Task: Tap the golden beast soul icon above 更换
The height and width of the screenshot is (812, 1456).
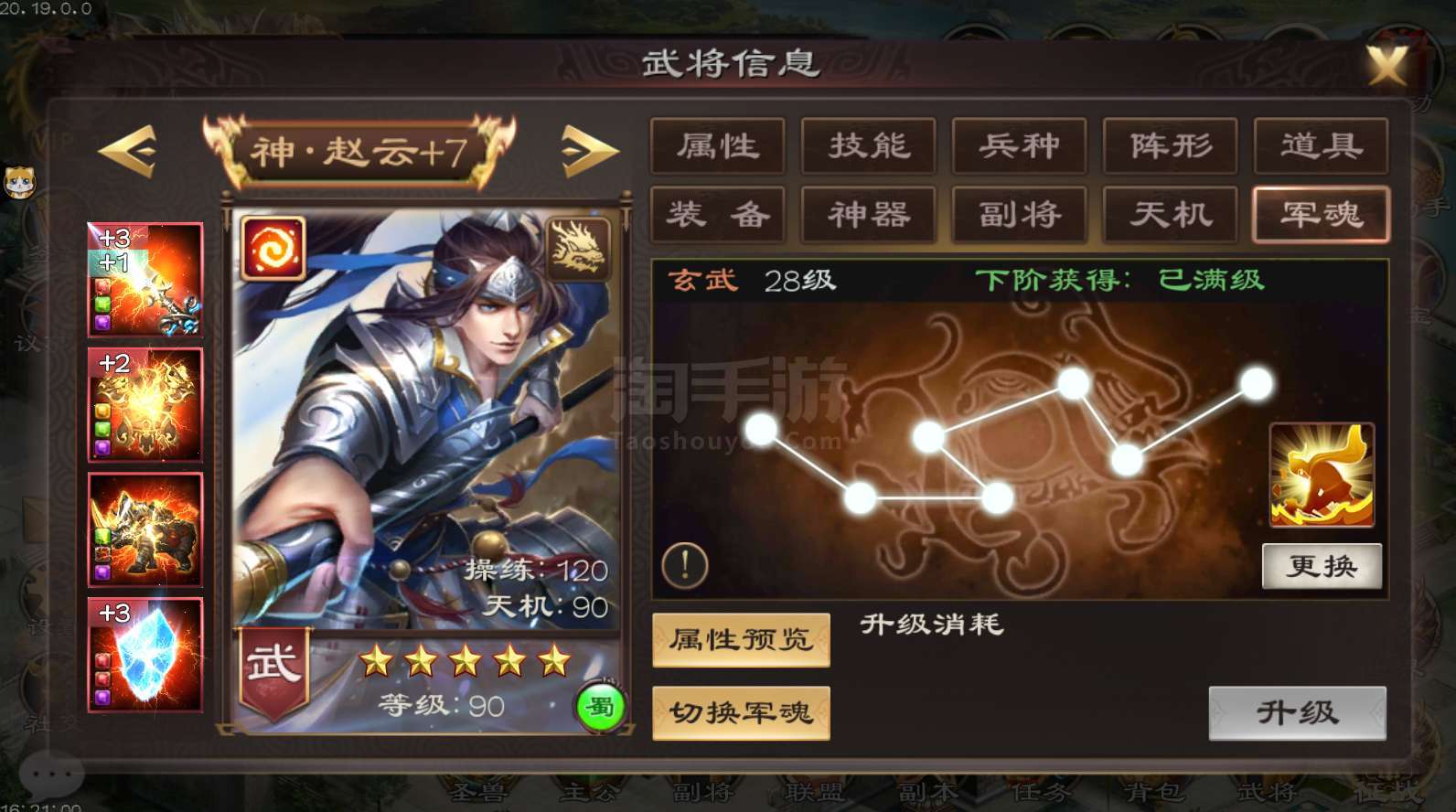Action: pos(1322,475)
